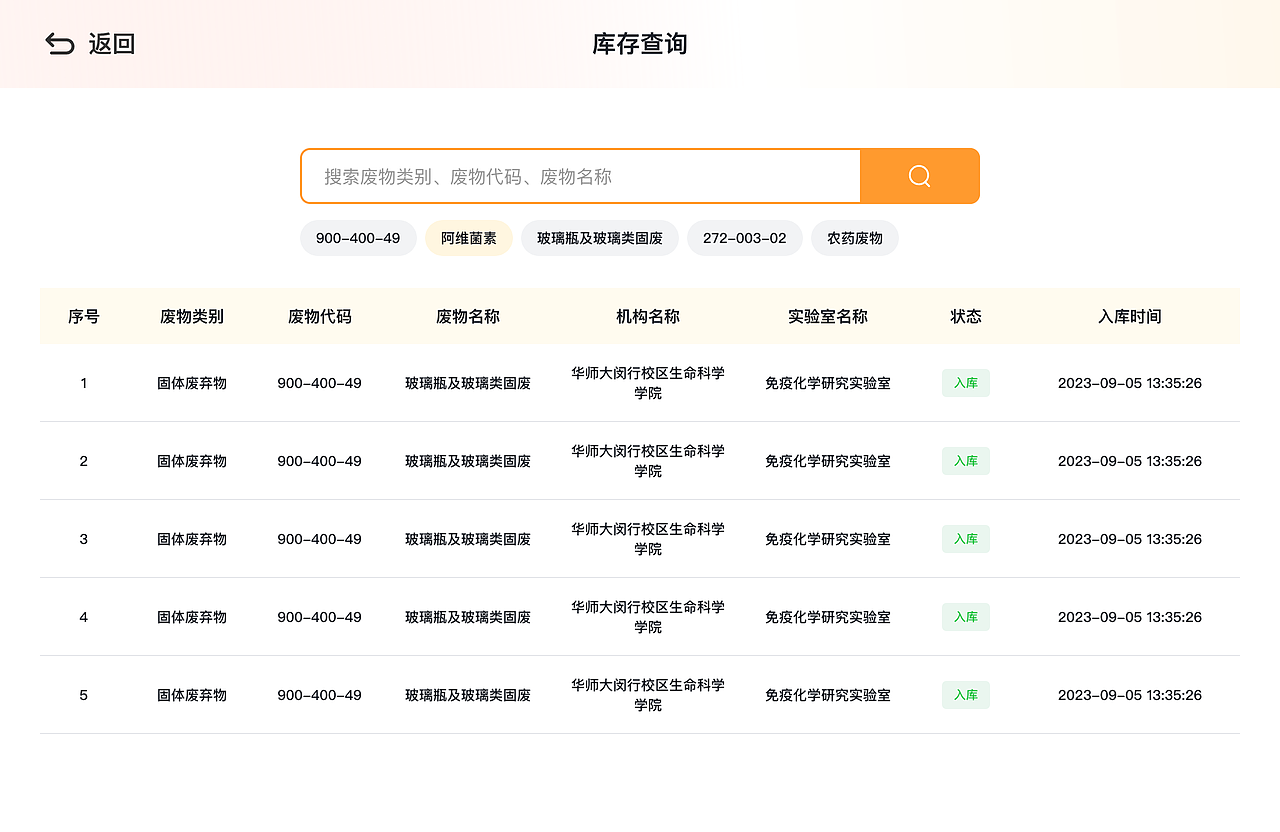Image resolution: width=1280 pixels, height=832 pixels.
Task: Click the magnifier search icon
Action: point(918,176)
